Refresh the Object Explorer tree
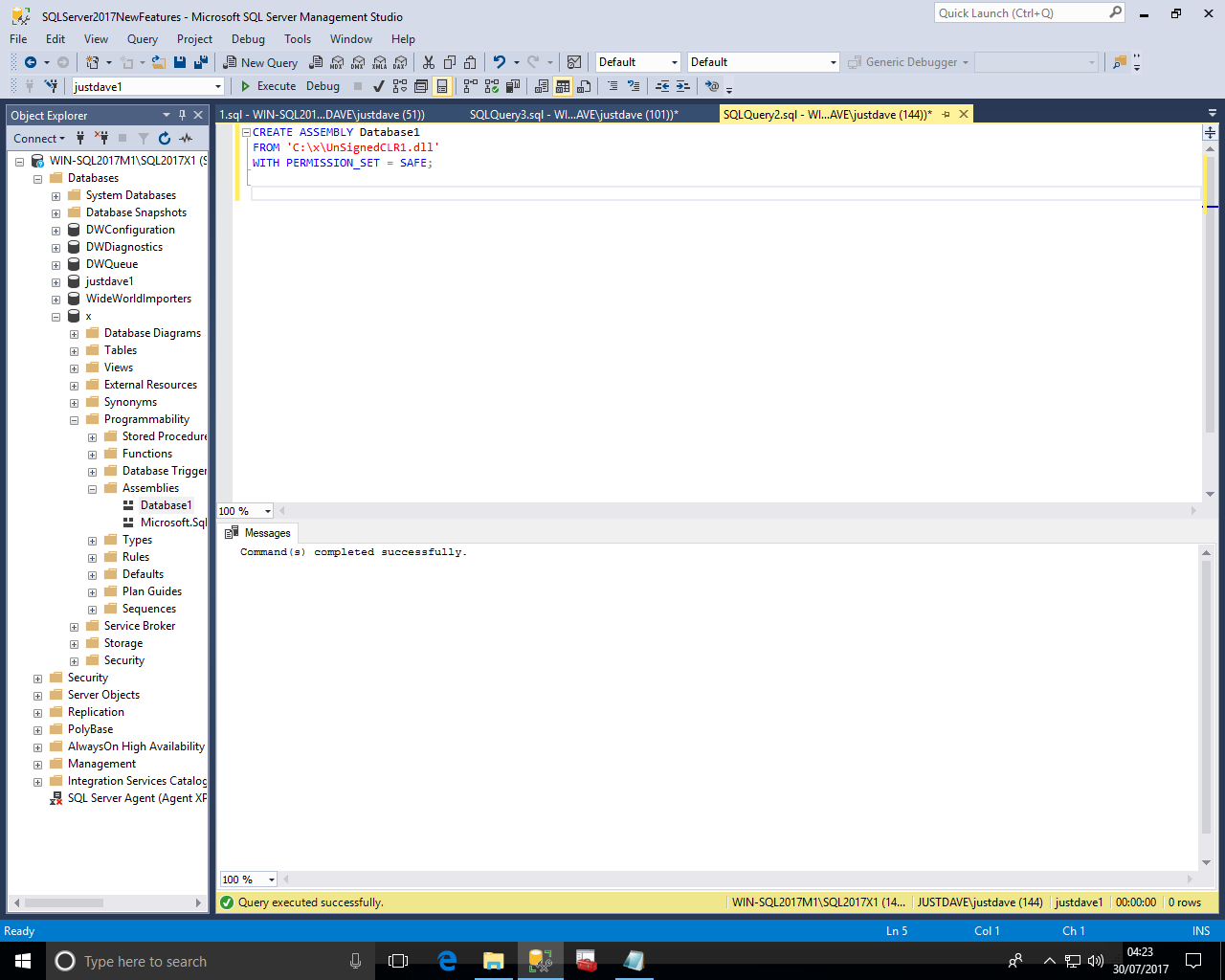The image size is (1225, 980). tap(165, 139)
